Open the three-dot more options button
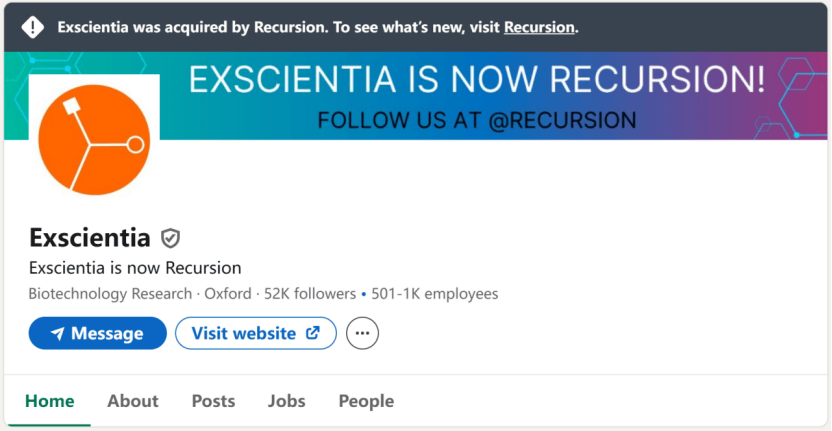 (x=362, y=333)
